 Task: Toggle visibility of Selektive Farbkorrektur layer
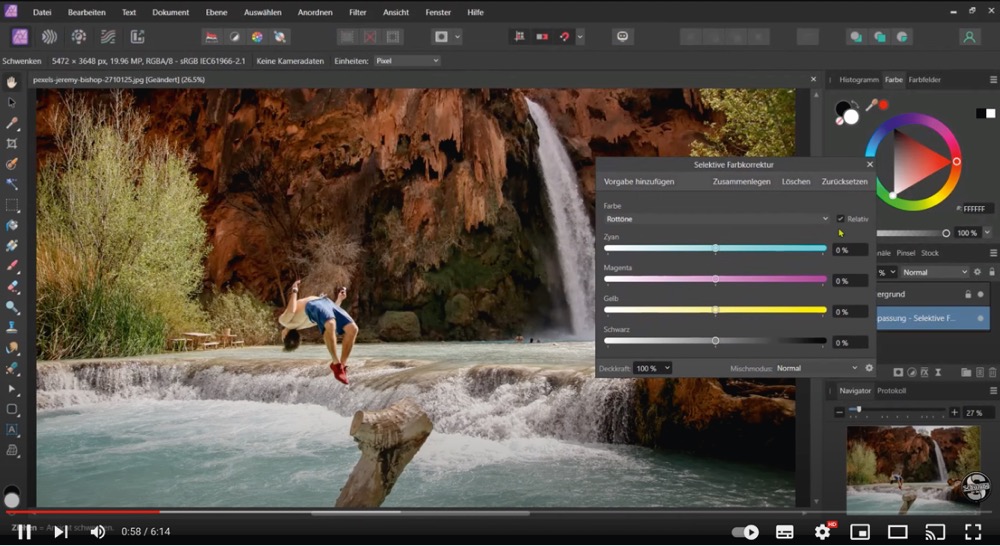[980, 318]
